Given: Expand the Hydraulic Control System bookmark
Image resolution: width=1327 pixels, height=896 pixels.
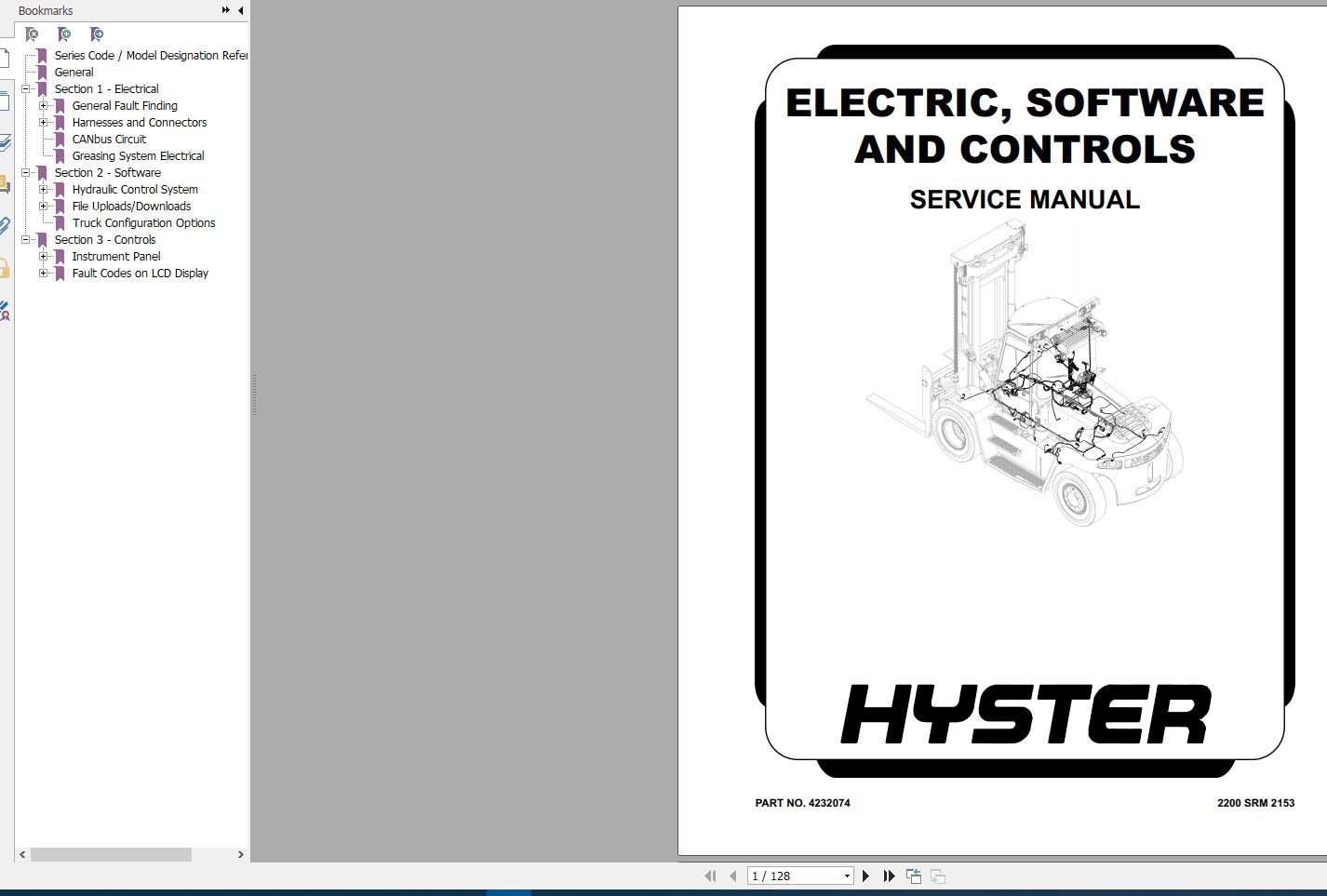Looking at the screenshot, I should coord(44,190).
